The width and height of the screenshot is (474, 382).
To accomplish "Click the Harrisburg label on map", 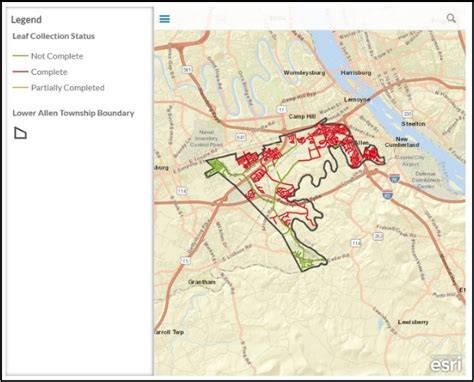I will 356,73.
